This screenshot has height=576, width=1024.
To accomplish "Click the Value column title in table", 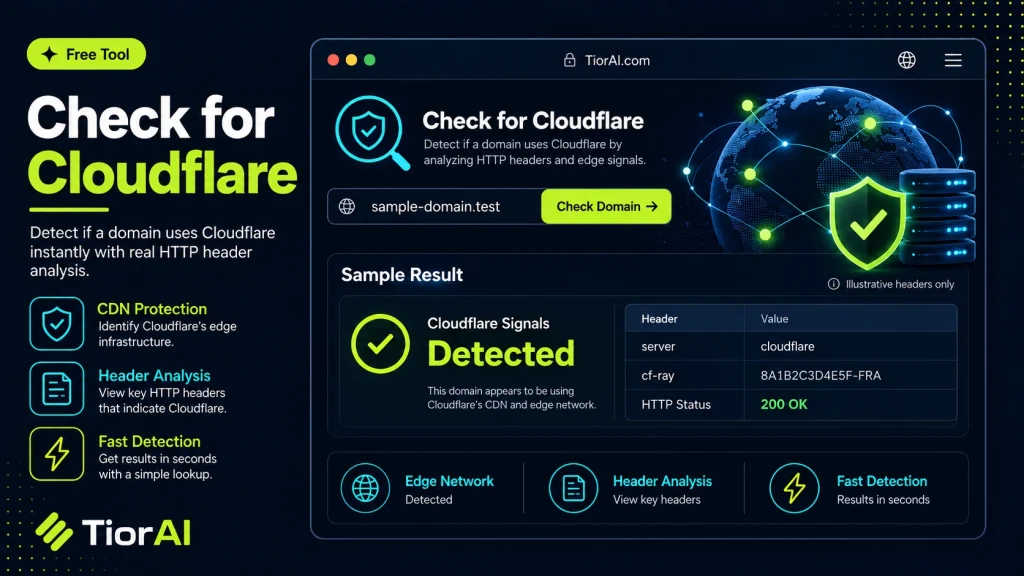I will 774,319.
